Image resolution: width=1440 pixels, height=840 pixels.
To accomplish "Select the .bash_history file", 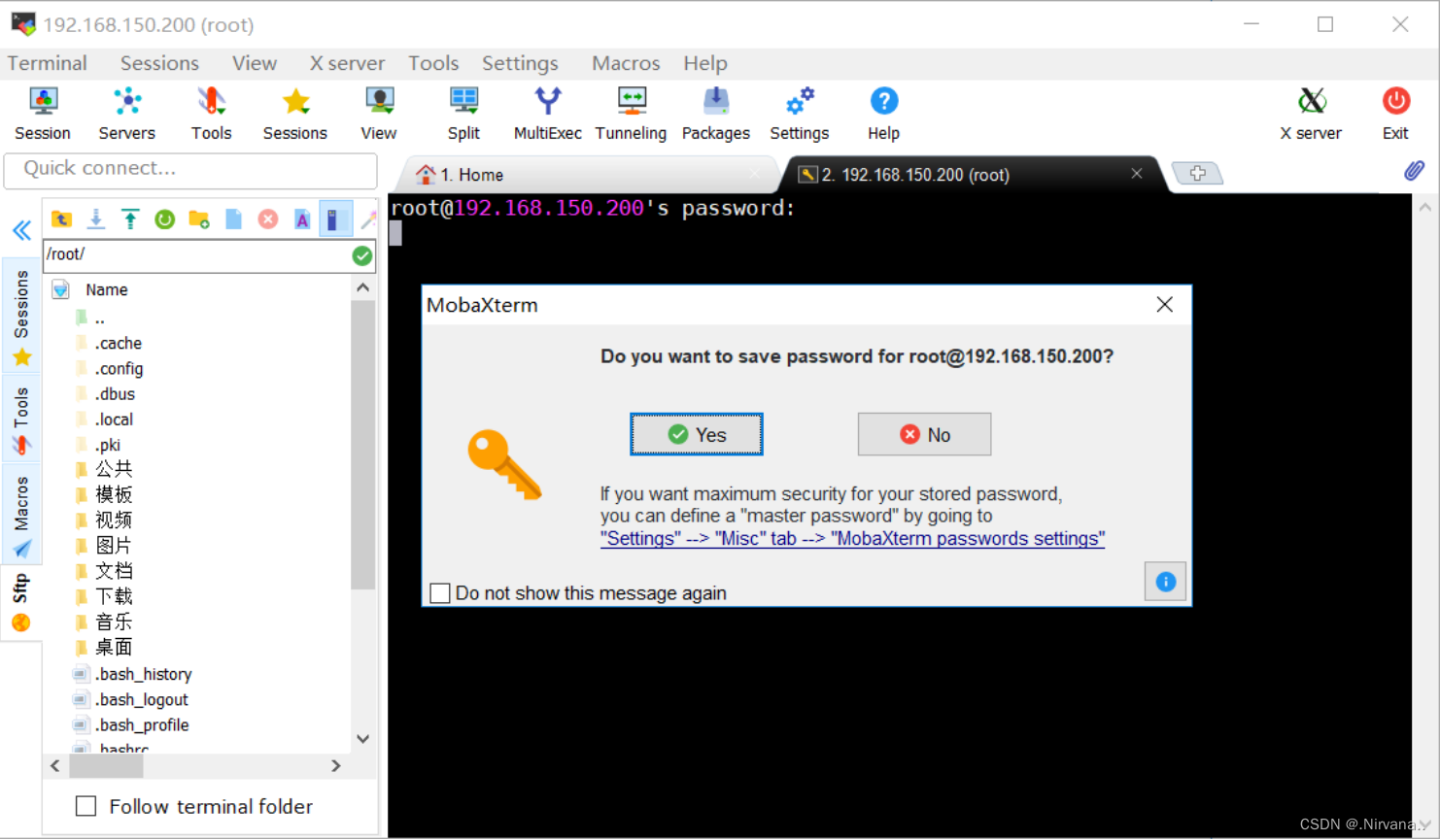I will point(132,674).
